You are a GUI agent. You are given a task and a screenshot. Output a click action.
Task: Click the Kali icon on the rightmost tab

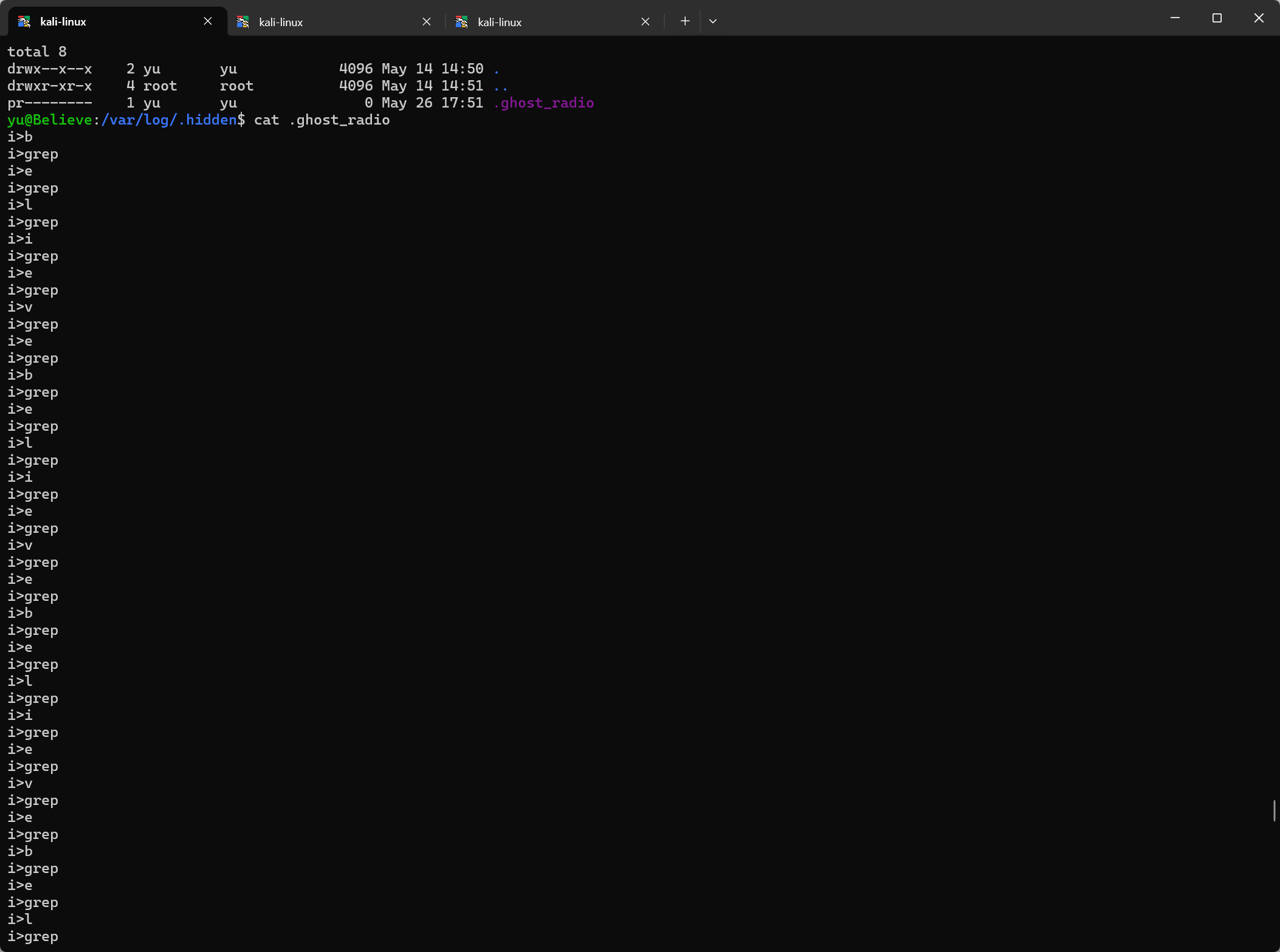(x=462, y=22)
